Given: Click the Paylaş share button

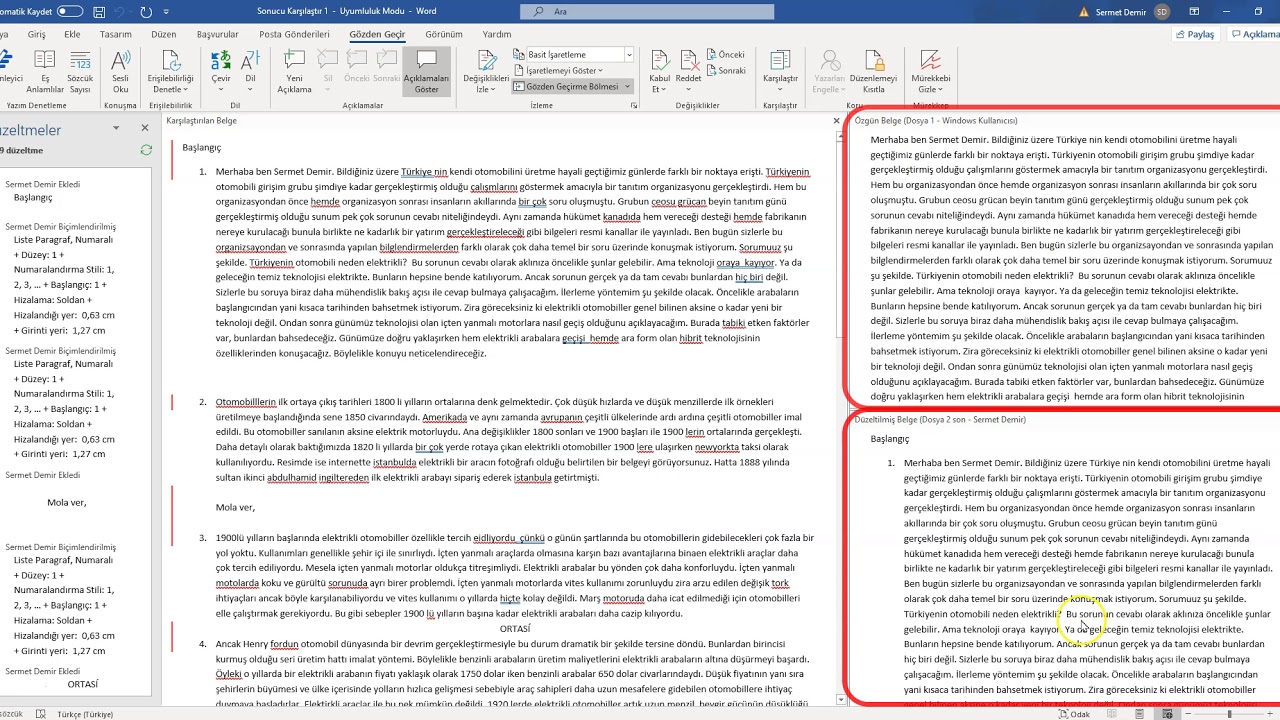Looking at the screenshot, I should pos(1194,34).
